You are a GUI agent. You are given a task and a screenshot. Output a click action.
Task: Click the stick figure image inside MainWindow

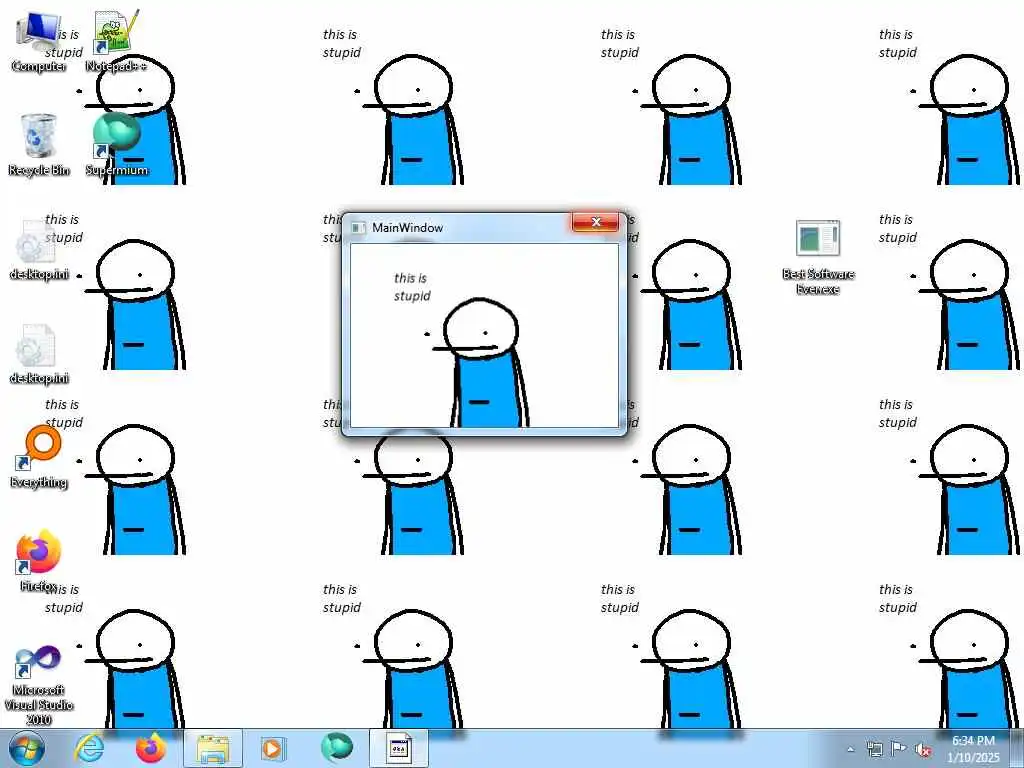(481, 363)
